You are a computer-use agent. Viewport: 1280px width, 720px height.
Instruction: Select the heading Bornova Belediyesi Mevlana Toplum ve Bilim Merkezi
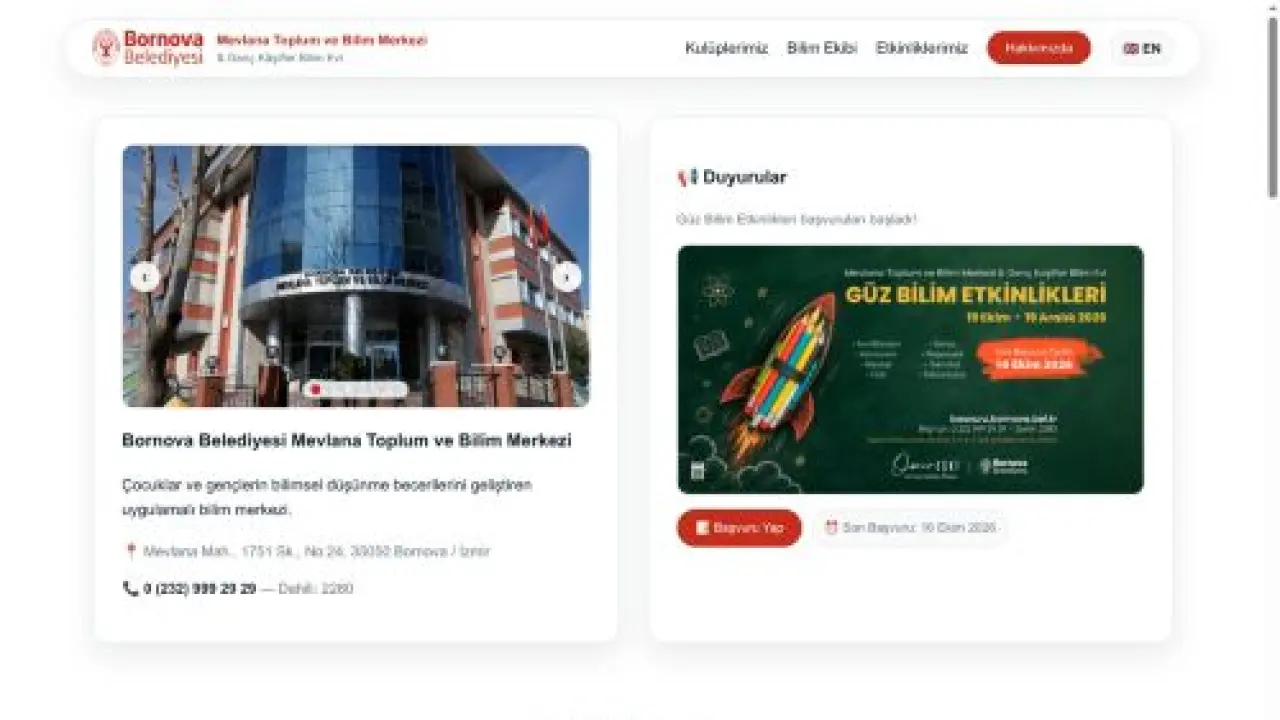click(x=347, y=440)
